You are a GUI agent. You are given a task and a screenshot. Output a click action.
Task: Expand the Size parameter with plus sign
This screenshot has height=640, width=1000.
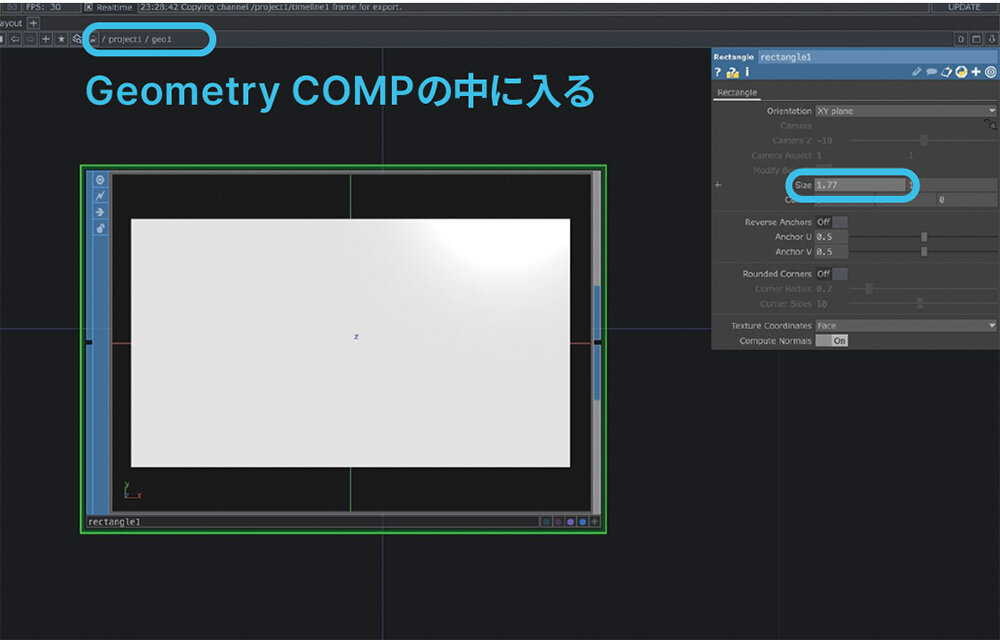pyautogui.click(x=717, y=185)
